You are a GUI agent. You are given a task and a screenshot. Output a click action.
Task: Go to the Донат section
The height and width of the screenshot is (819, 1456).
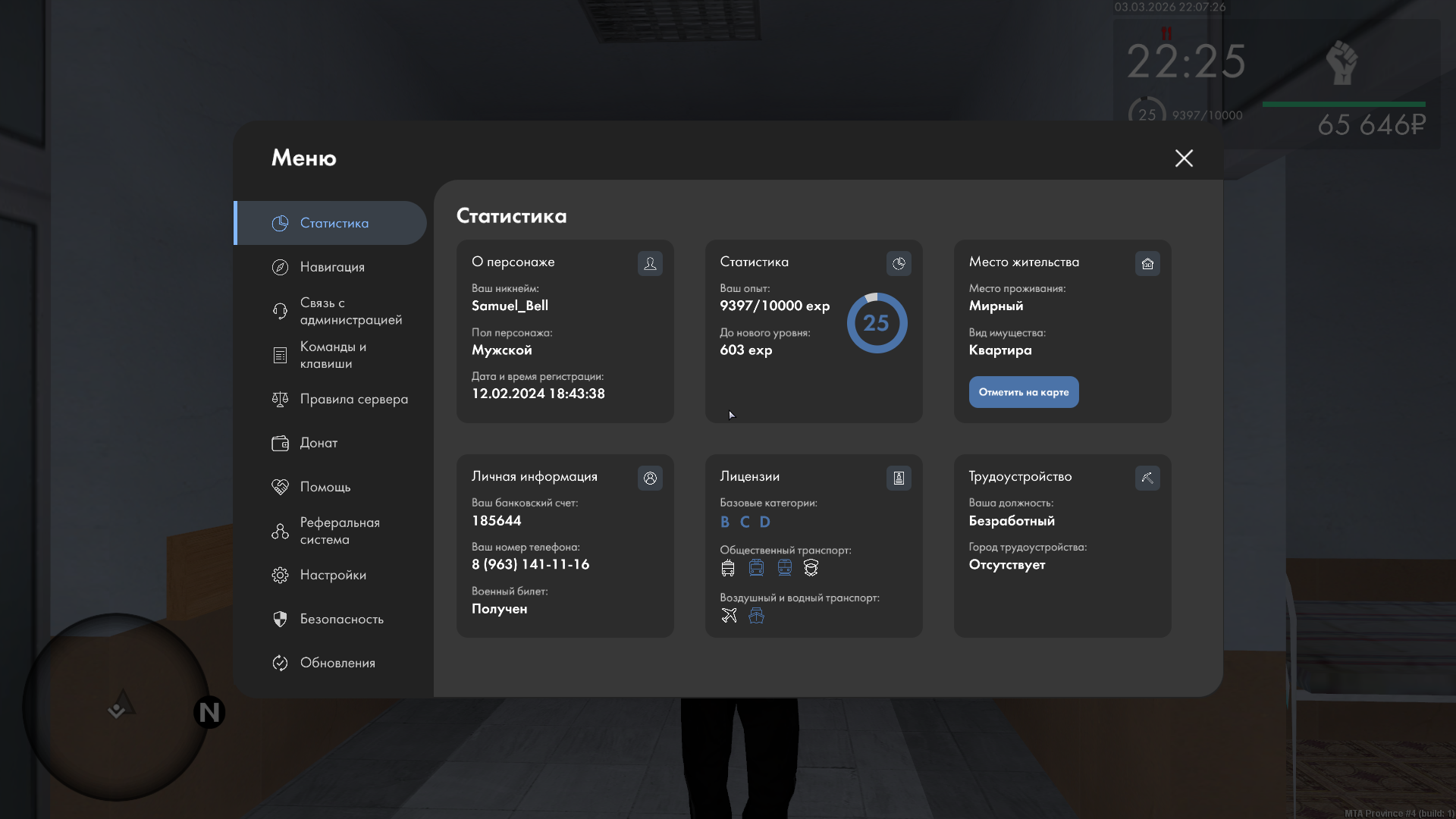click(x=318, y=443)
